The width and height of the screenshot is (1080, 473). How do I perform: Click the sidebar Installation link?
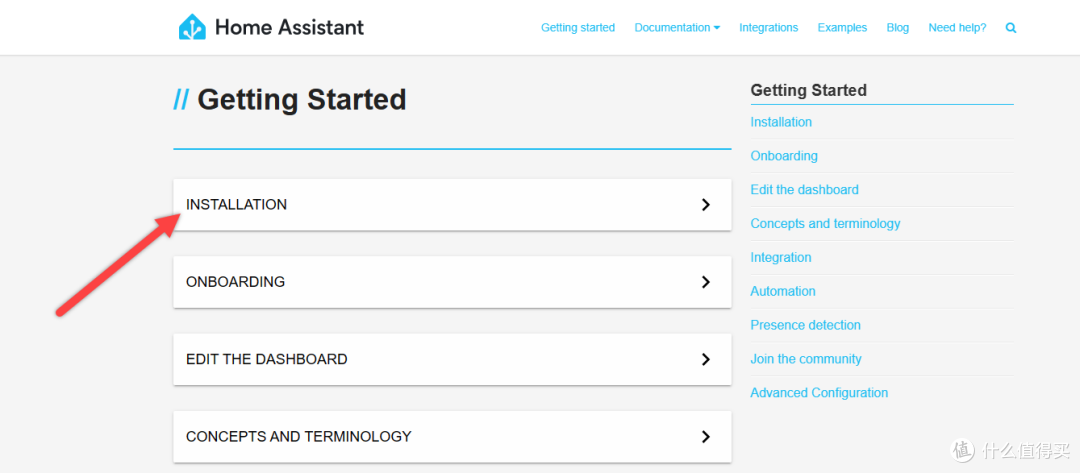click(x=781, y=122)
